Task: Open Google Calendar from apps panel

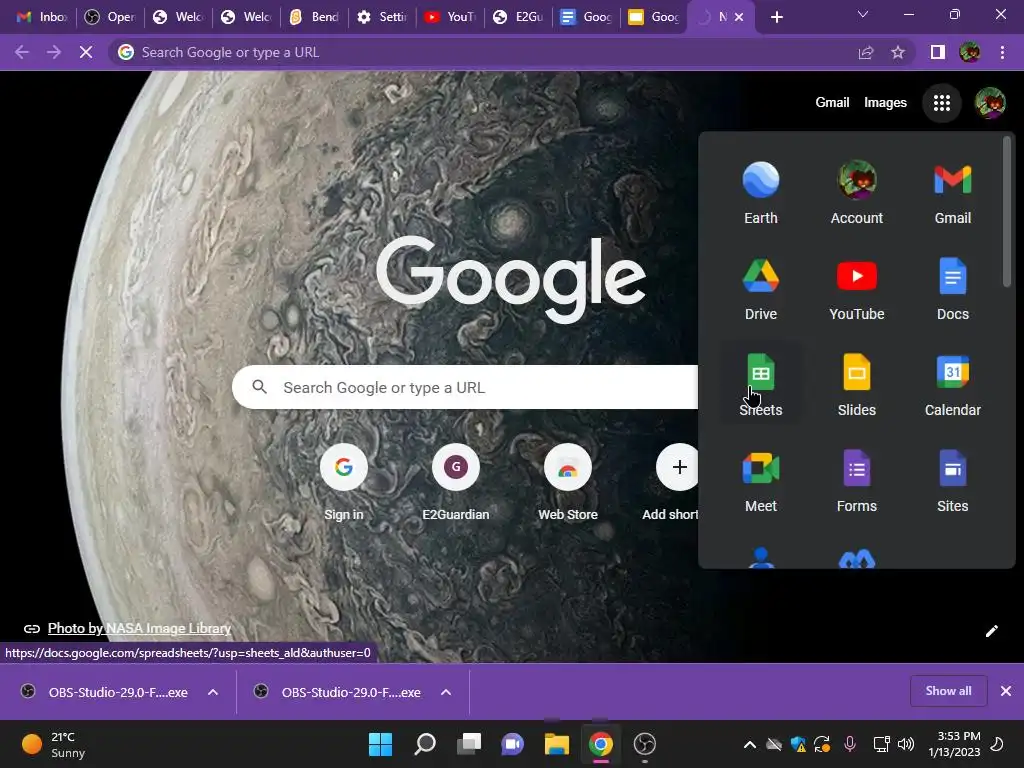Action: (952, 385)
